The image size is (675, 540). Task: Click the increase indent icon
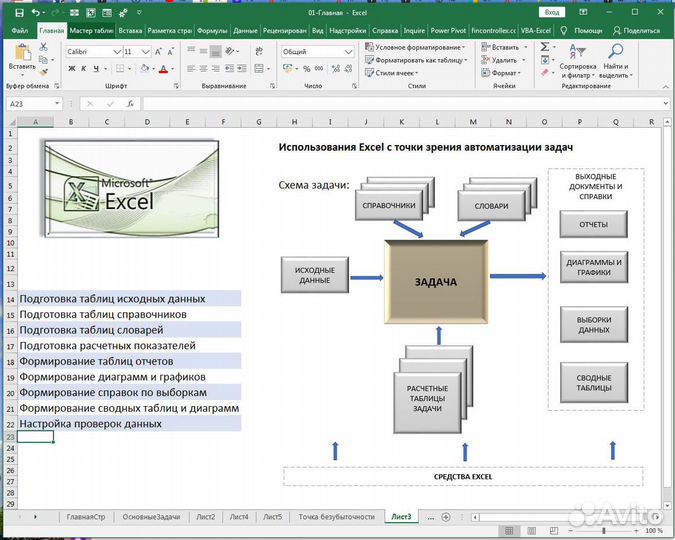pos(242,68)
